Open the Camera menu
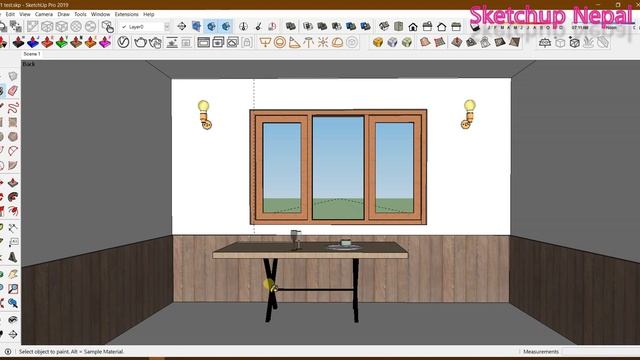The width and height of the screenshot is (640, 360). pos(44,14)
